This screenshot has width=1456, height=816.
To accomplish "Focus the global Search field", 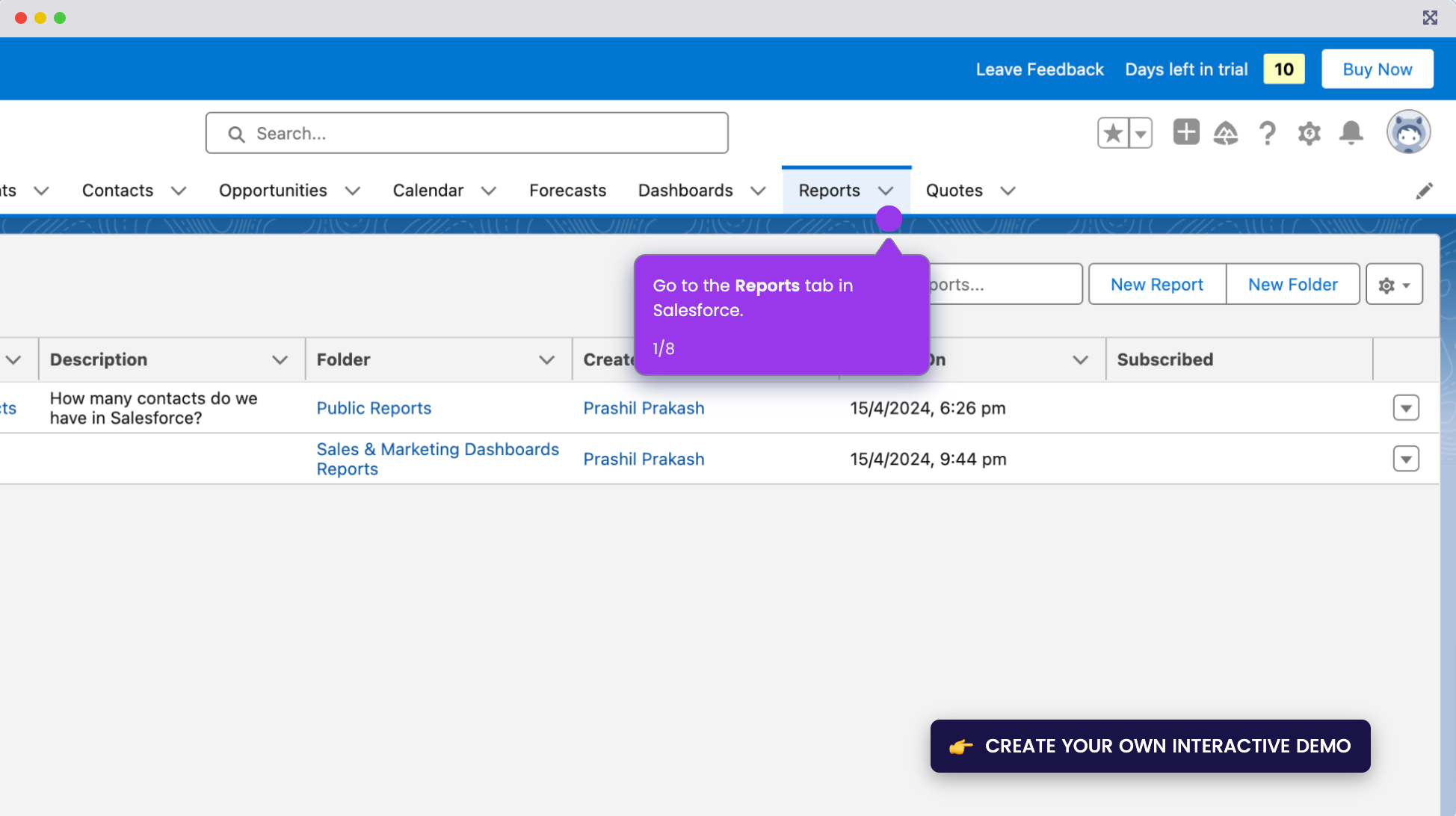I will [467, 134].
